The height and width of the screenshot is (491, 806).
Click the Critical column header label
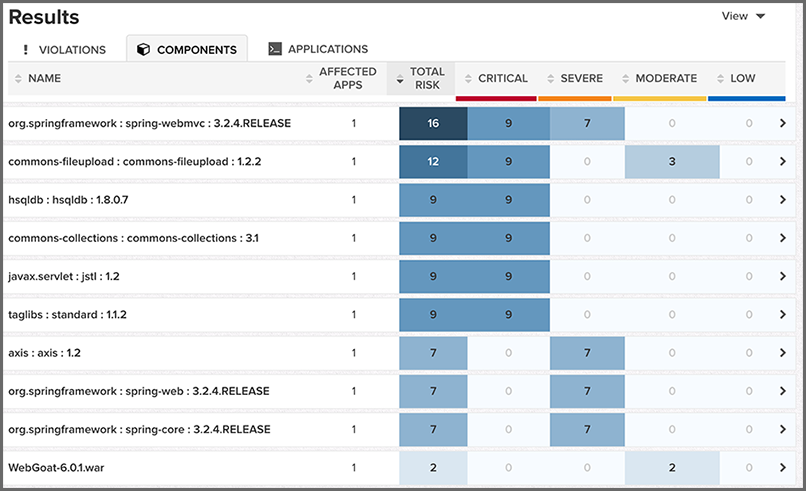(x=503, y=78)
